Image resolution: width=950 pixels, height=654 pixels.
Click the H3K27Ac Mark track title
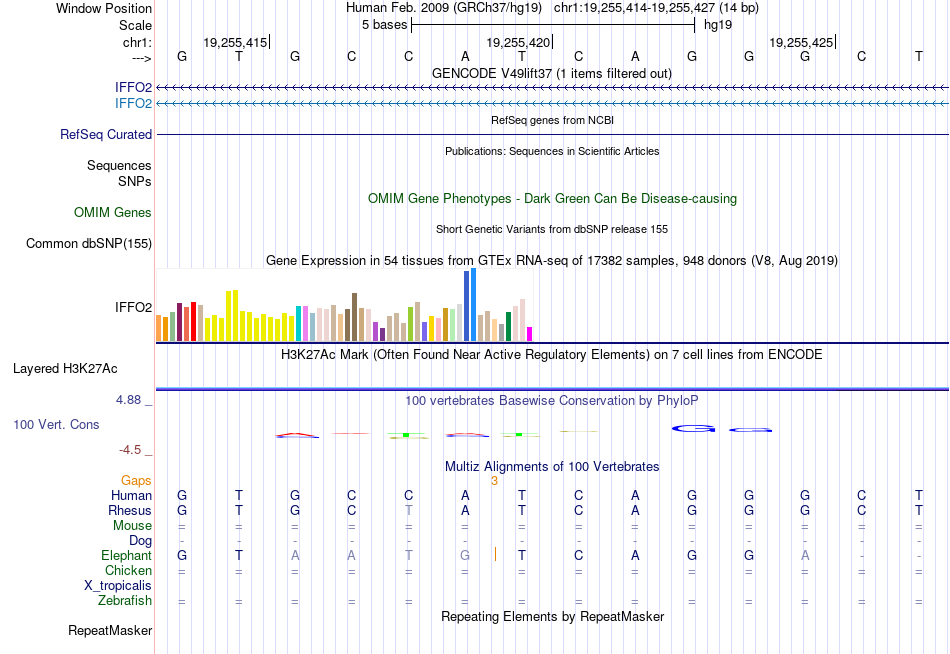552,355
